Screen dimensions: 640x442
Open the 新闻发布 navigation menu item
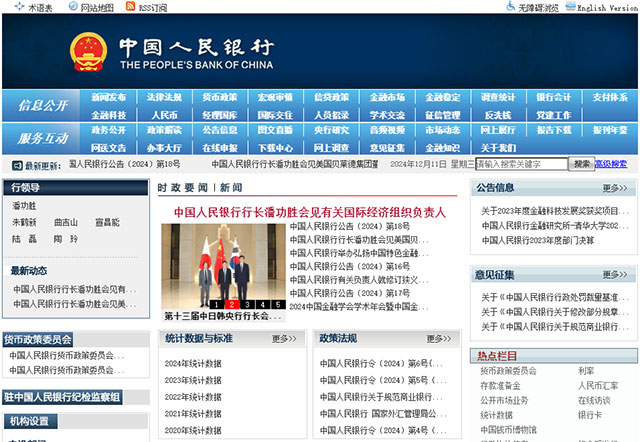(x=109, y=98)
